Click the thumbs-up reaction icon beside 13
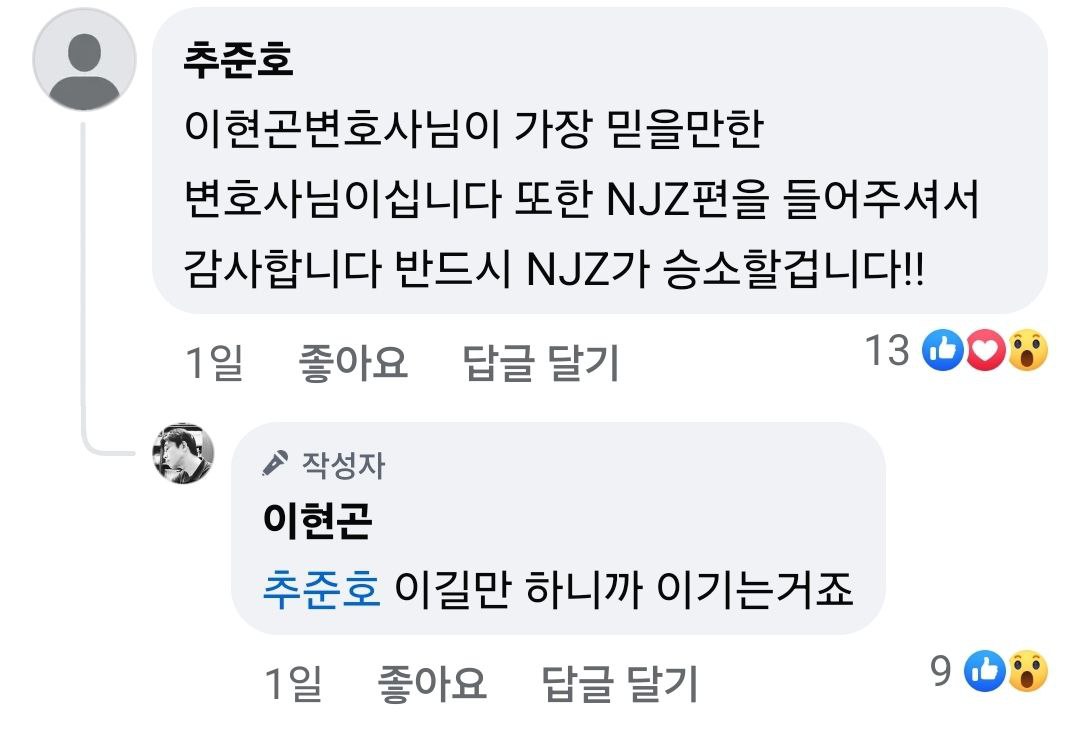1080x729 pixels. (943, 350)
